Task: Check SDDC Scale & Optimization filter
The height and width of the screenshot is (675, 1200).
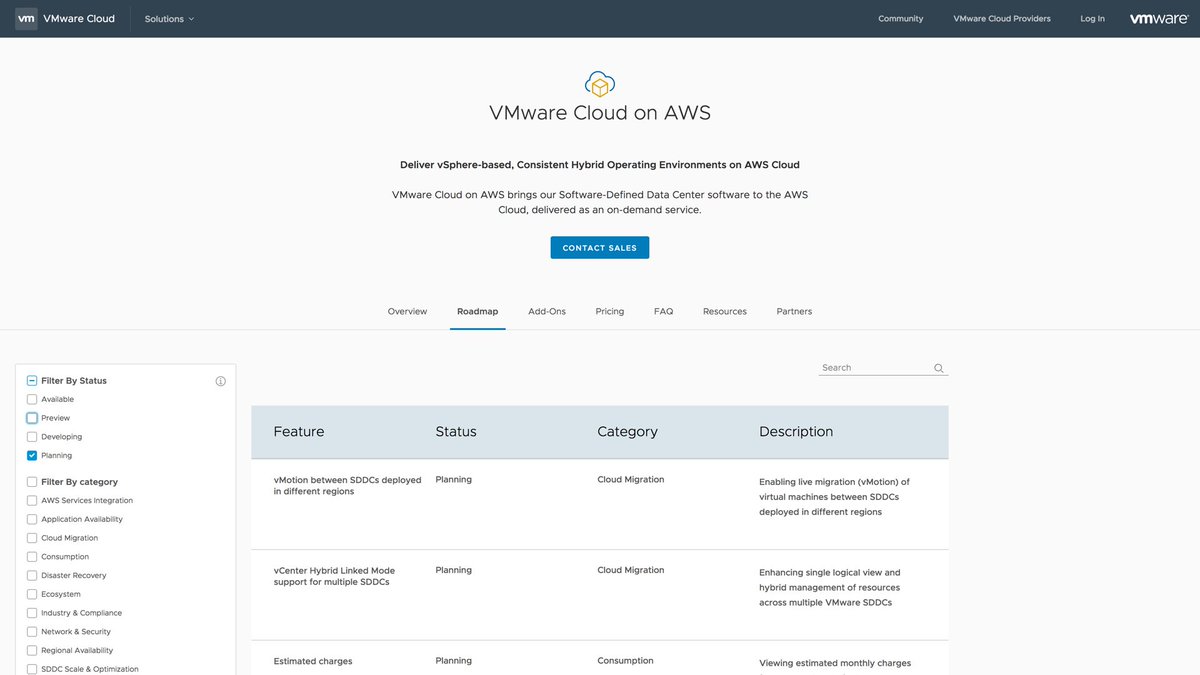Action: pos(32,669)
